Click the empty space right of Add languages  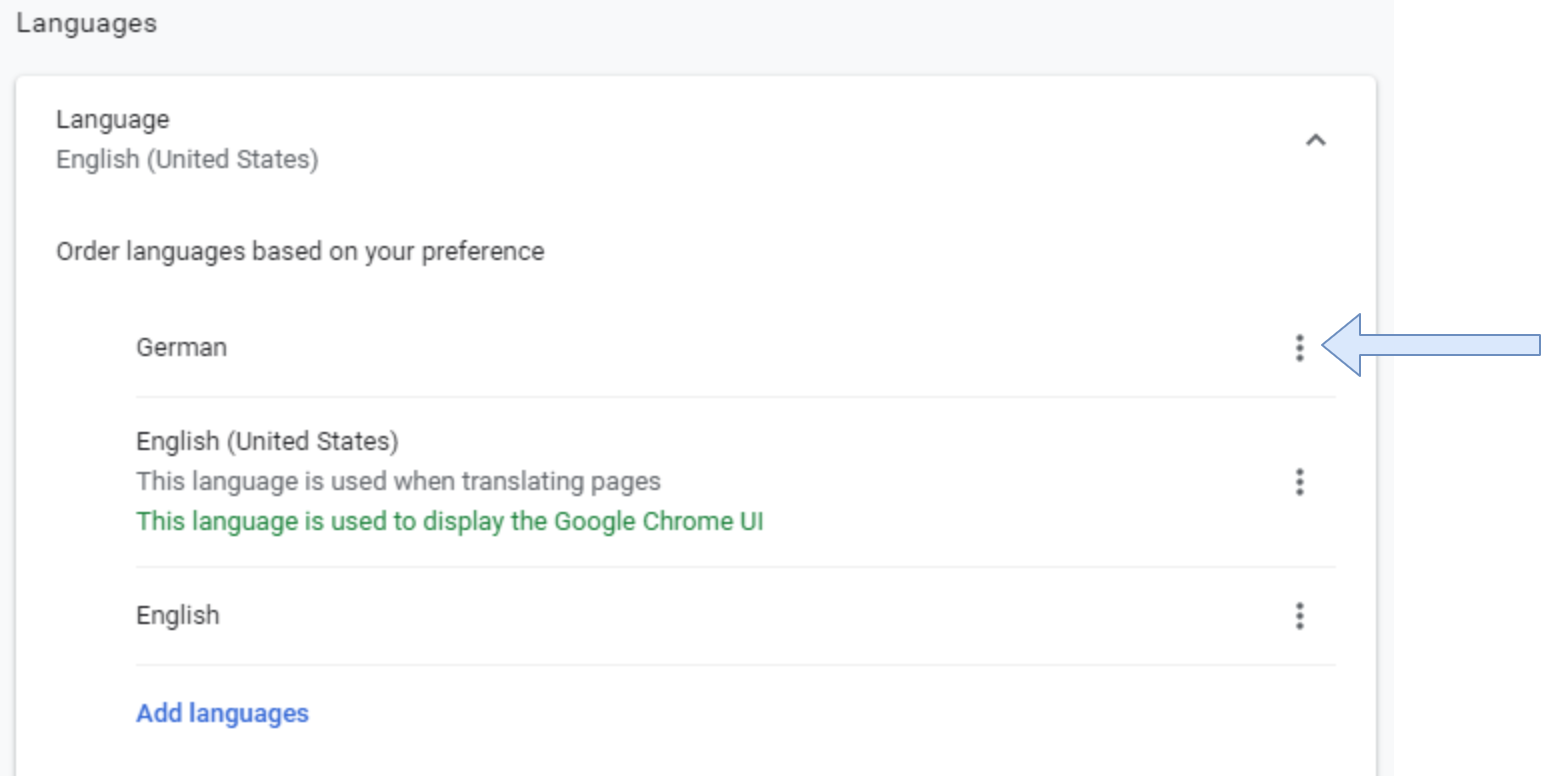tap(800, 713)
